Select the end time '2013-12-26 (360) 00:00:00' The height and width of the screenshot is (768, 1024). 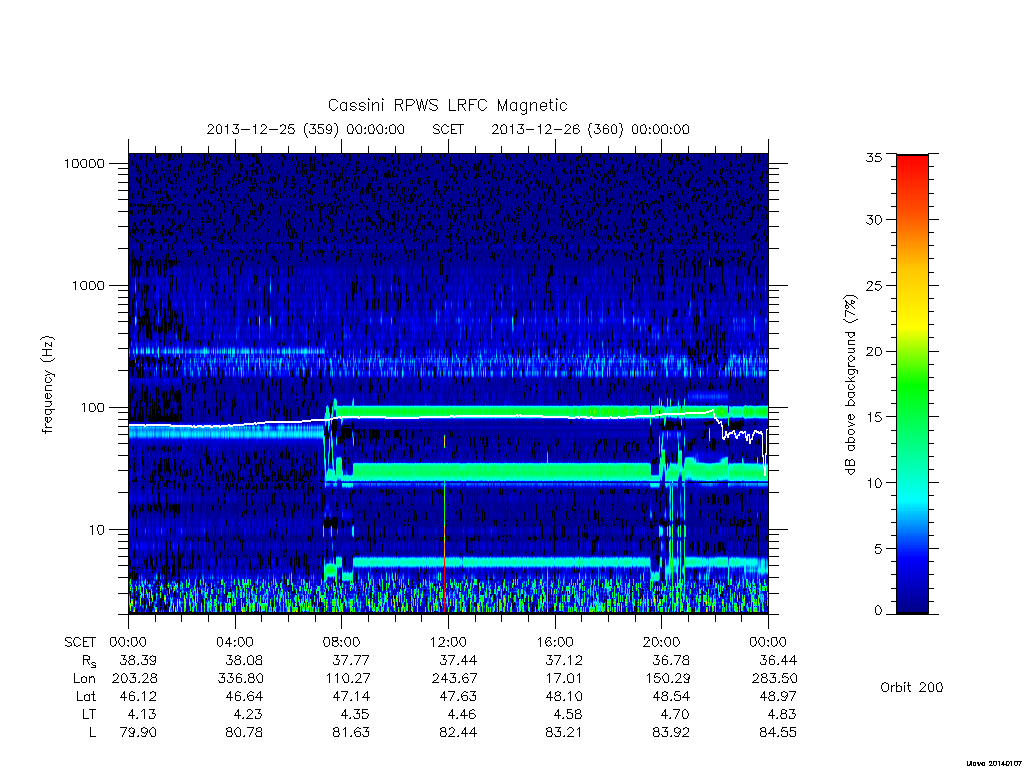(590, 129)
